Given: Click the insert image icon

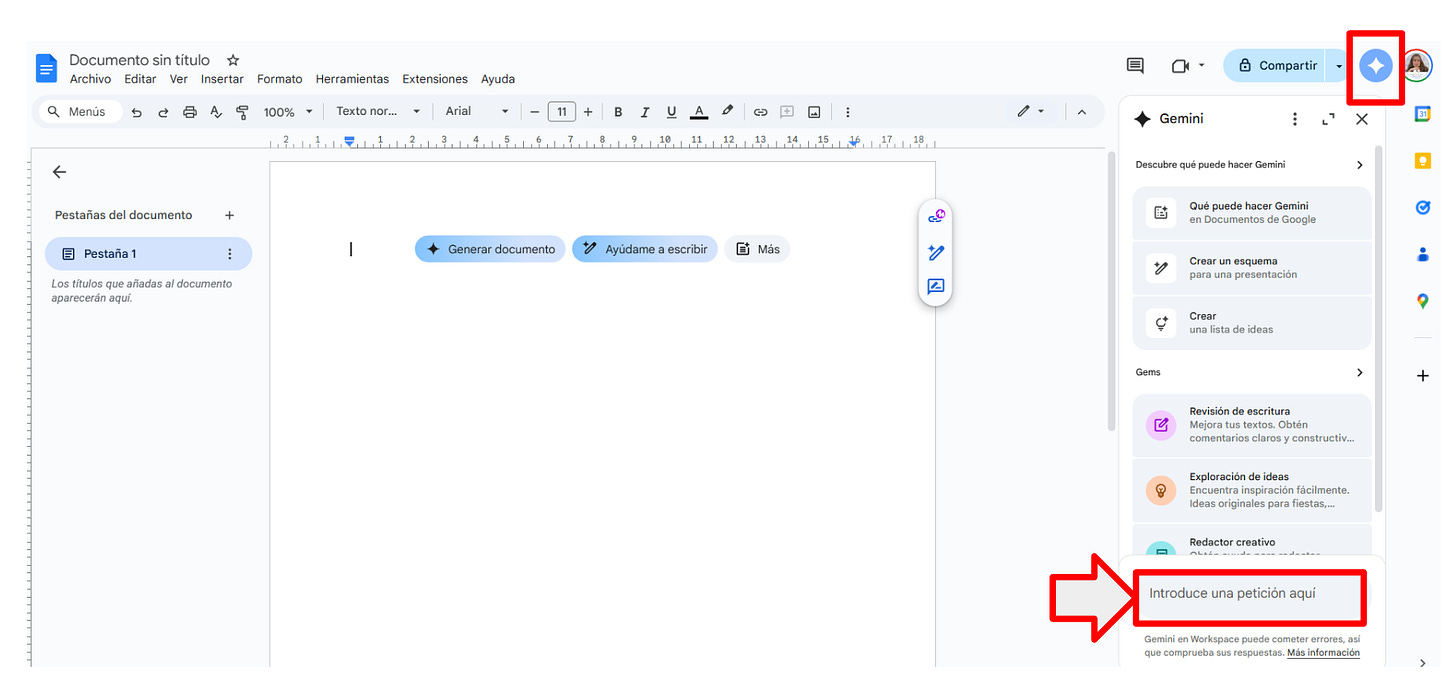Looking at the screenshot, I should click(x=814, y=112).
